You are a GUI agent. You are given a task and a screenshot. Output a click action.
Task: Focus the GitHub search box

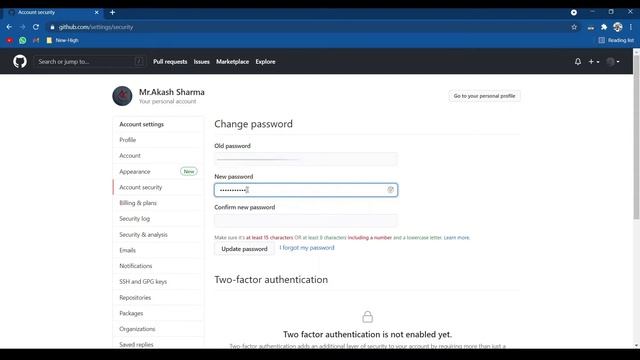(89, 62)
